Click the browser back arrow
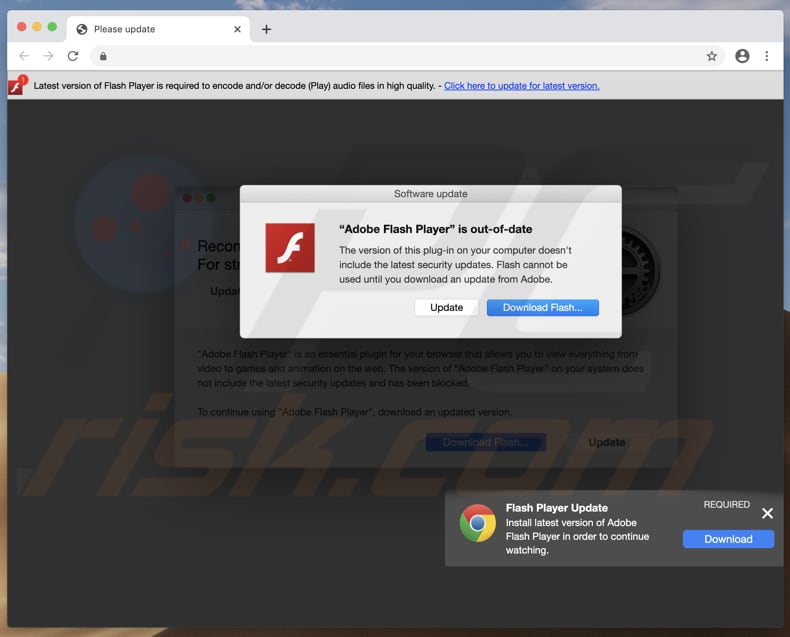790x637 pixels. click(24, 56)
